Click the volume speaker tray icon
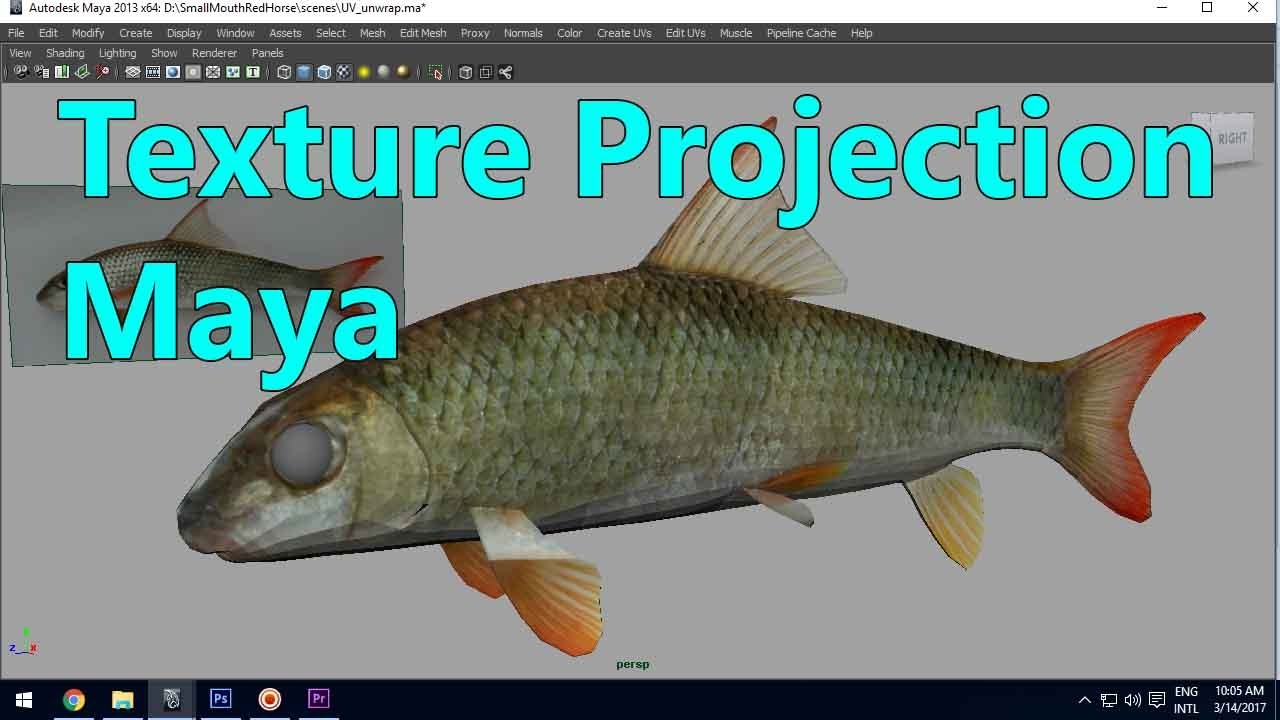The height and width of the screenshot is (720, 1280). pyautogui.click(x=1133, y=700)
